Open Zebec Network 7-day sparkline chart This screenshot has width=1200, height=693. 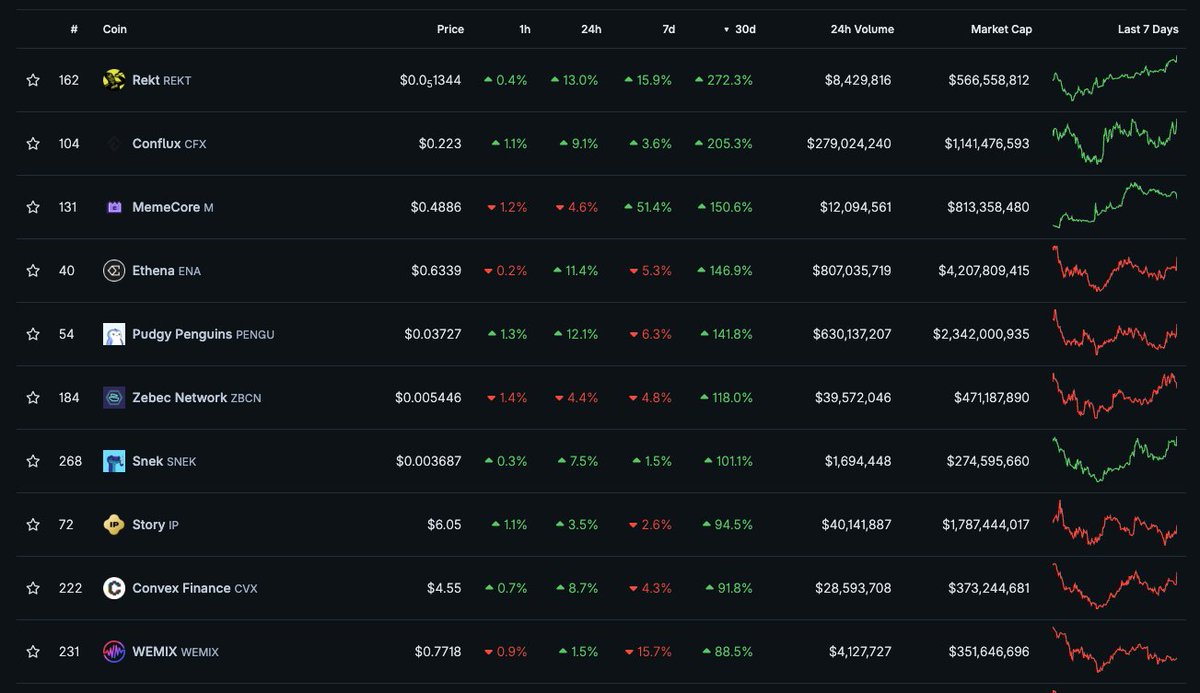point(1115,396)
